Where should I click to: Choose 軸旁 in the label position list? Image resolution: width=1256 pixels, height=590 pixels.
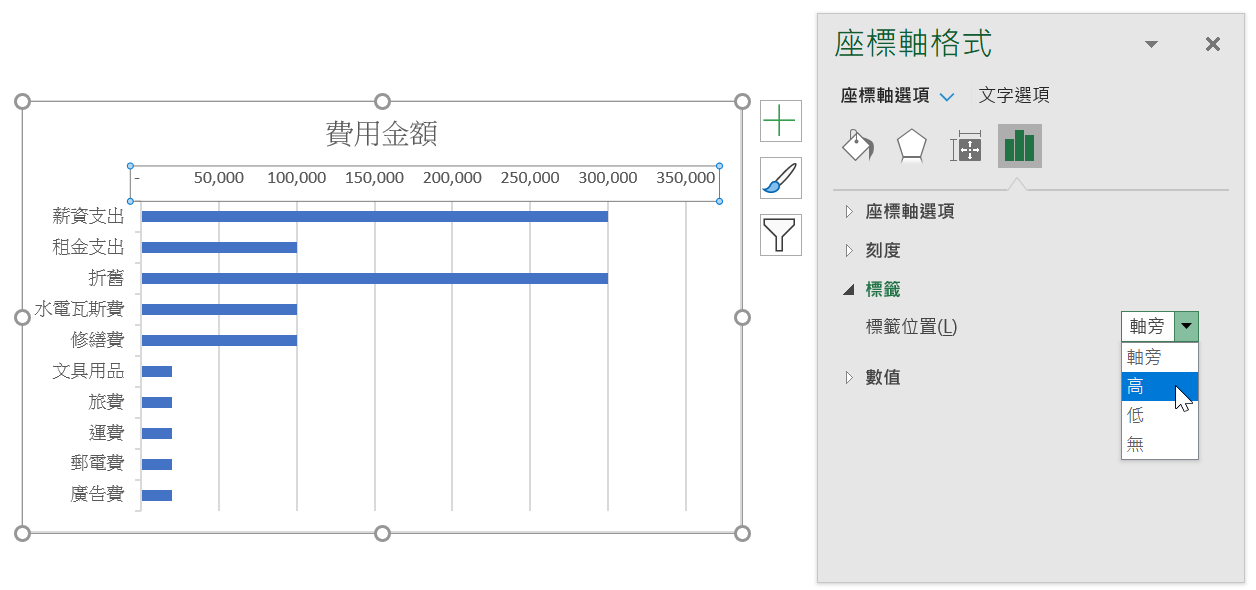pos(1160,358)
